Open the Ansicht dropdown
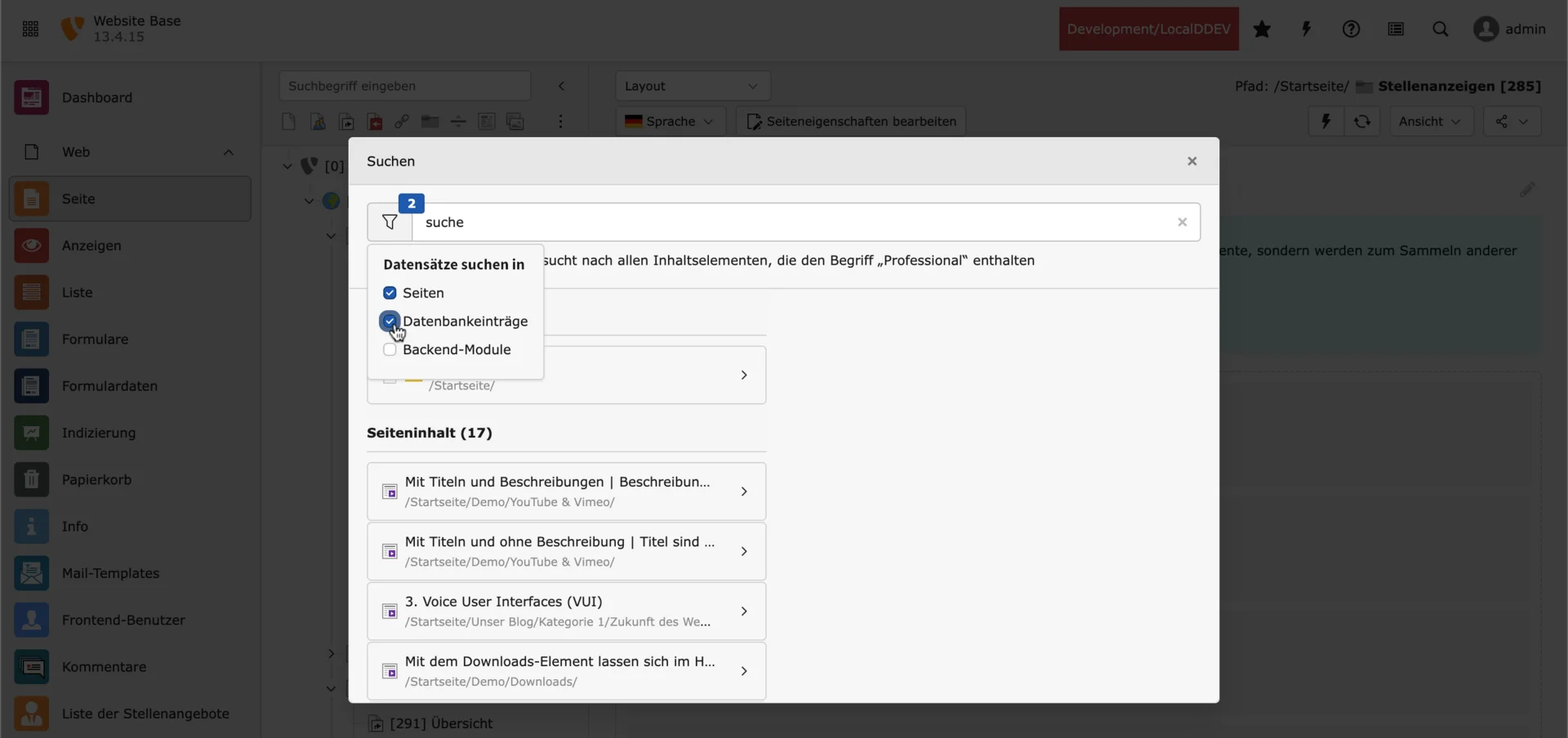1568x738 pixels. click(x=1431, y=121)
